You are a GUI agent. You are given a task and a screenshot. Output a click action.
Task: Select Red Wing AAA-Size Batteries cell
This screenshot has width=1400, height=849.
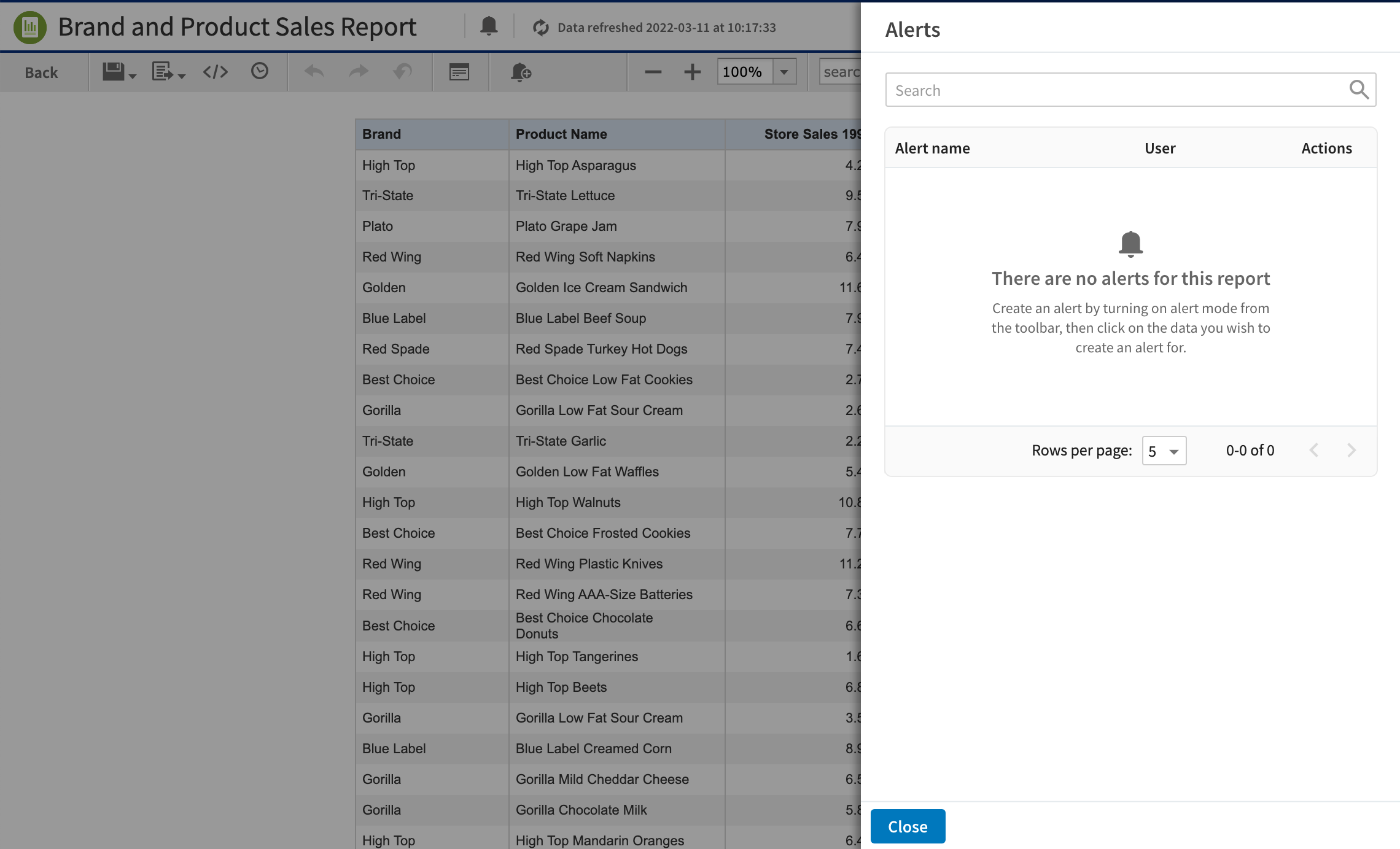coord(616,594)
